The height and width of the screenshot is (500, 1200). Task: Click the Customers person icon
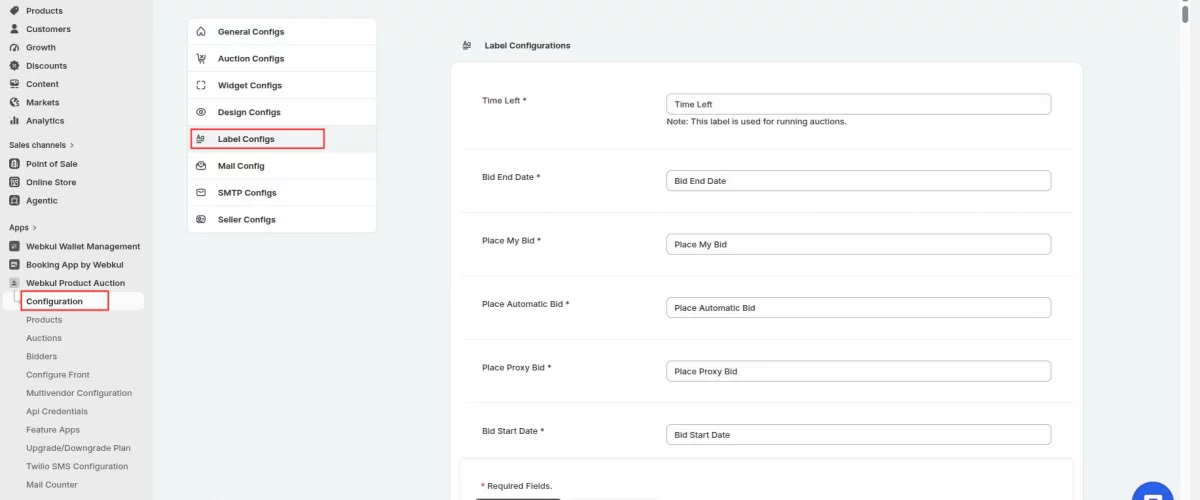14,29
